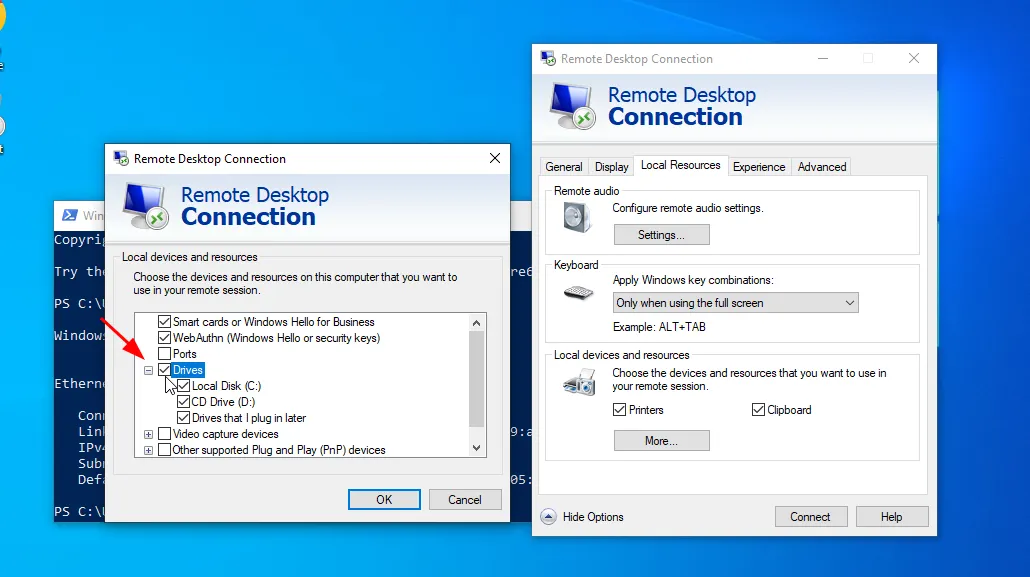Click the Hide Options arrow icon

(548, 517)
